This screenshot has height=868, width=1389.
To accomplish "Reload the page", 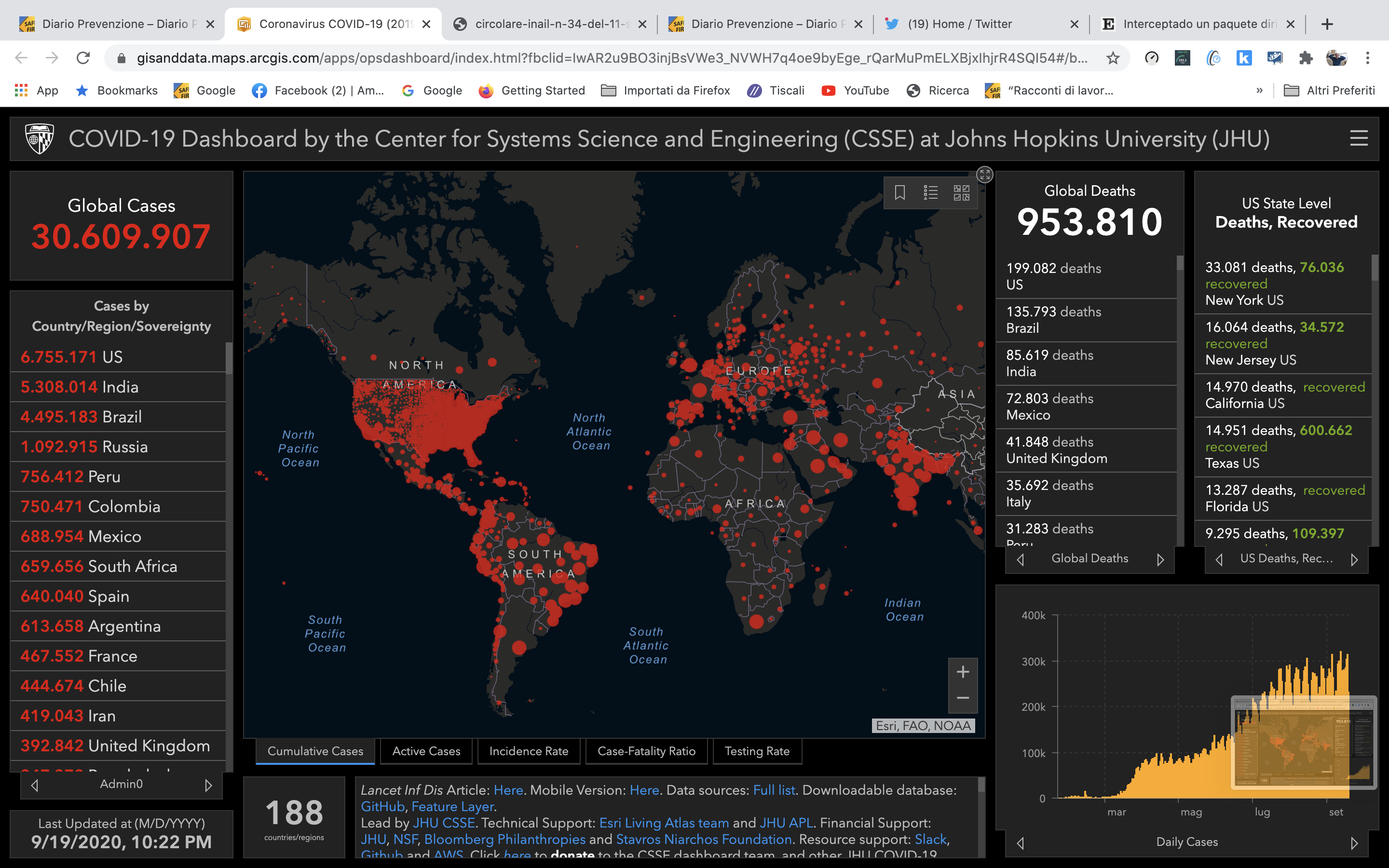I will pos(83,58).
